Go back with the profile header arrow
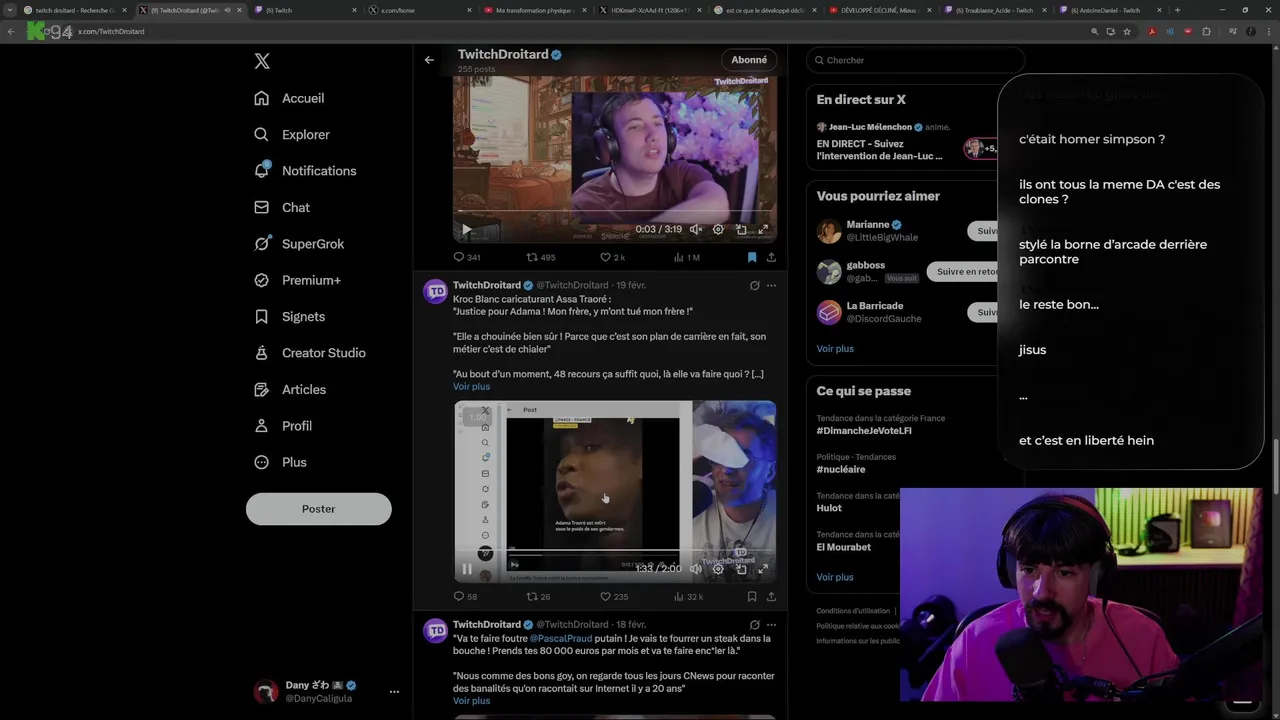The image size is (1280, 720). 429,60
